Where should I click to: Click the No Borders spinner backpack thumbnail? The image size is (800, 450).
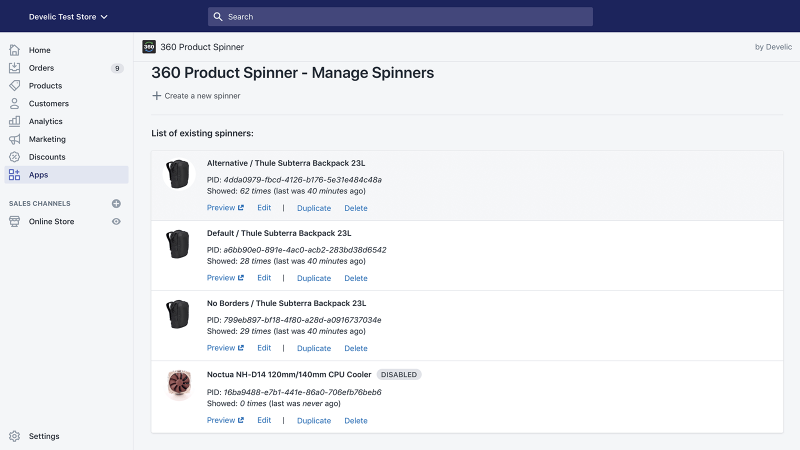(x=179, y=314)
